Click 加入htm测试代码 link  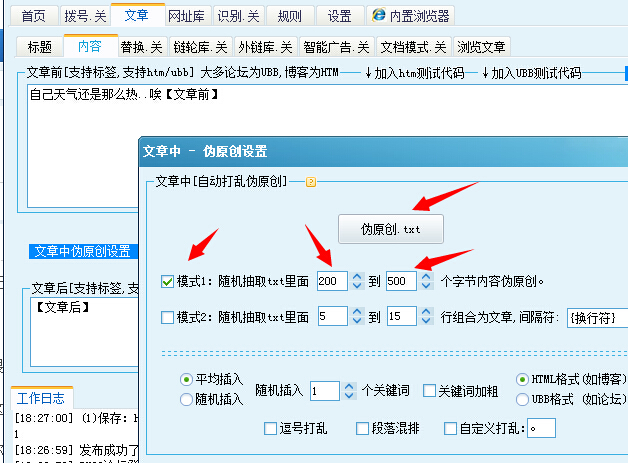(x=415, y=73)
